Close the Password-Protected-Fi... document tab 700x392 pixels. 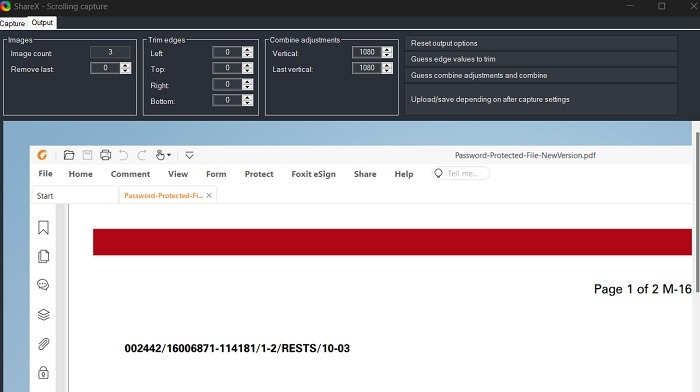click(209, 195)
